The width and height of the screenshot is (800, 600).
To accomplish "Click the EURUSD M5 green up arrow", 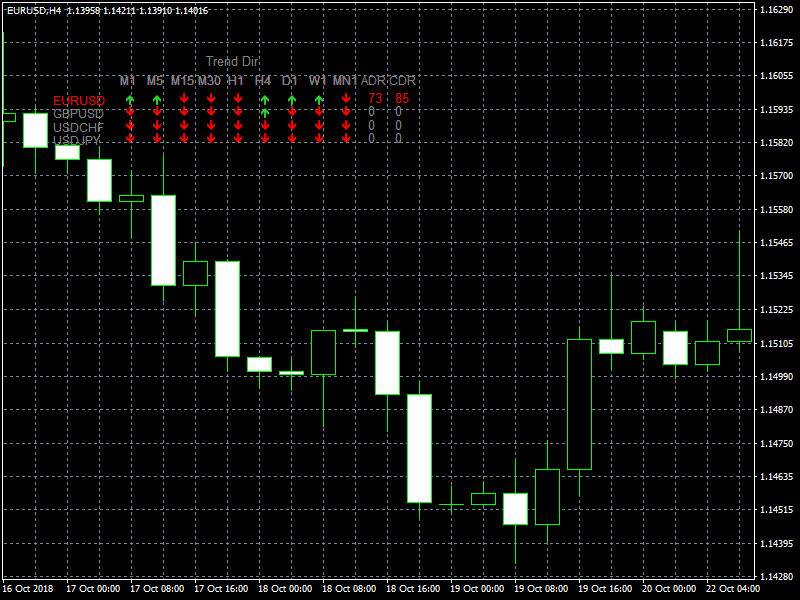I will pyautogui.click(x=157, y=99).
